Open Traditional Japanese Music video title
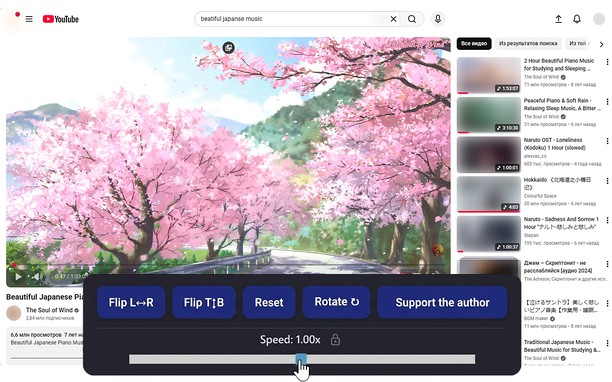This screenshot has height=382, width=612. (562, 346)
